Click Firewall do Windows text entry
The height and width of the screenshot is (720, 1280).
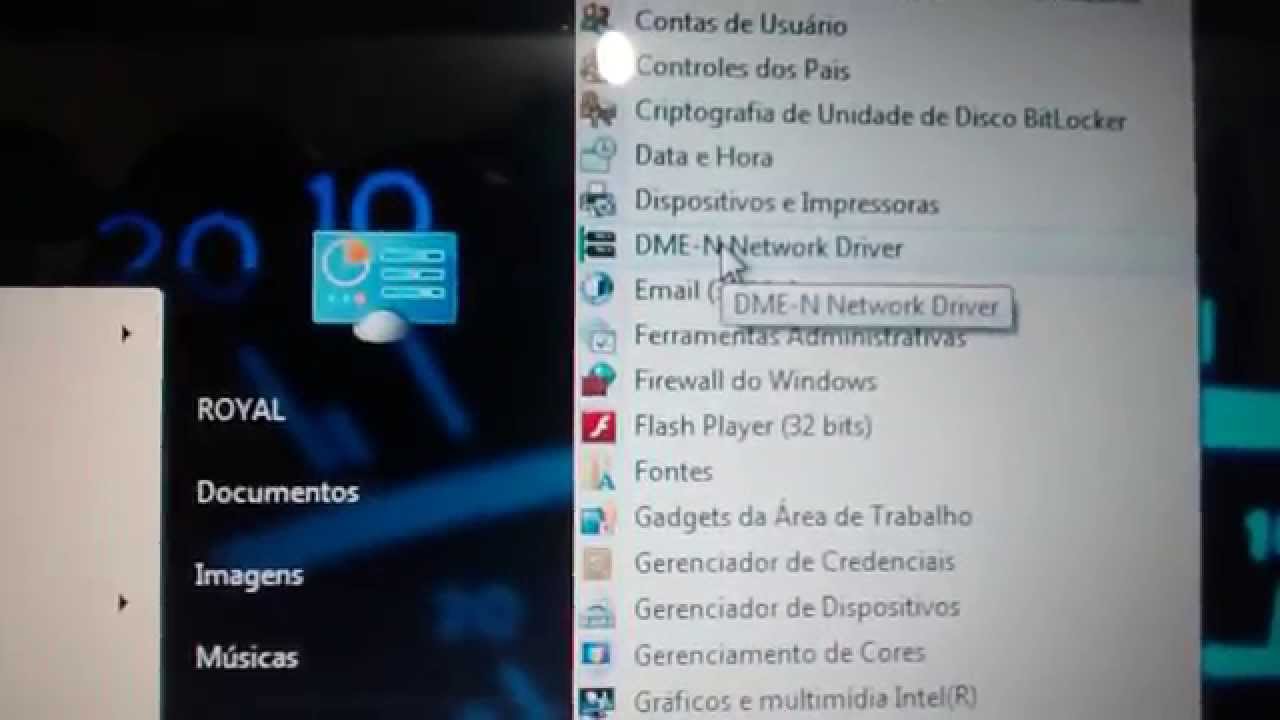(x=755, y=381)
